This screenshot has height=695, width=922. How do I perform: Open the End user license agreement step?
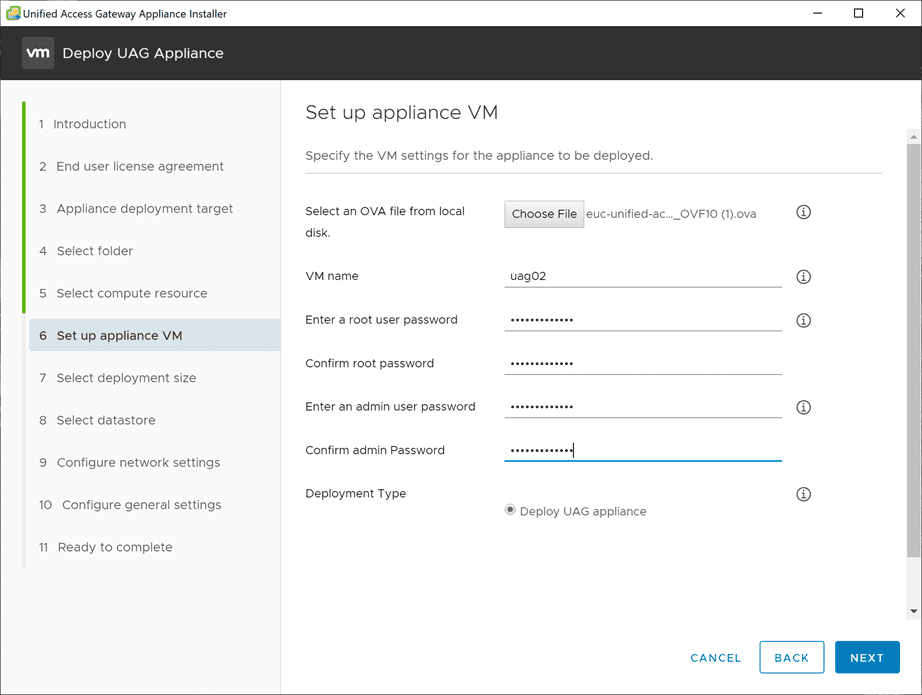click(x=139, y=166)
